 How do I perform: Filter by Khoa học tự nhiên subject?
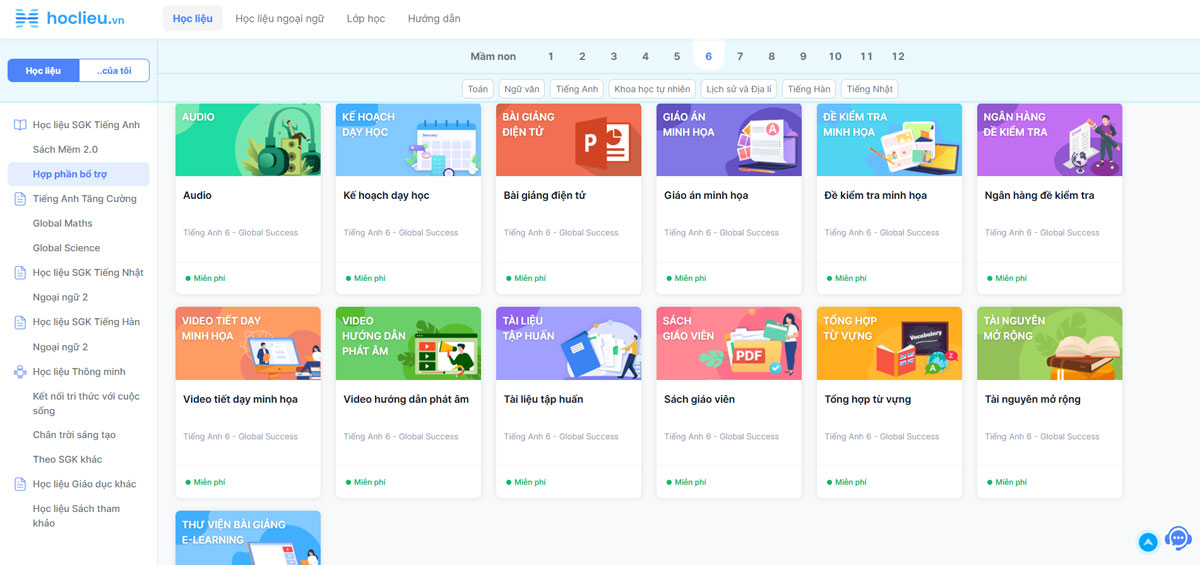[652, 89]
